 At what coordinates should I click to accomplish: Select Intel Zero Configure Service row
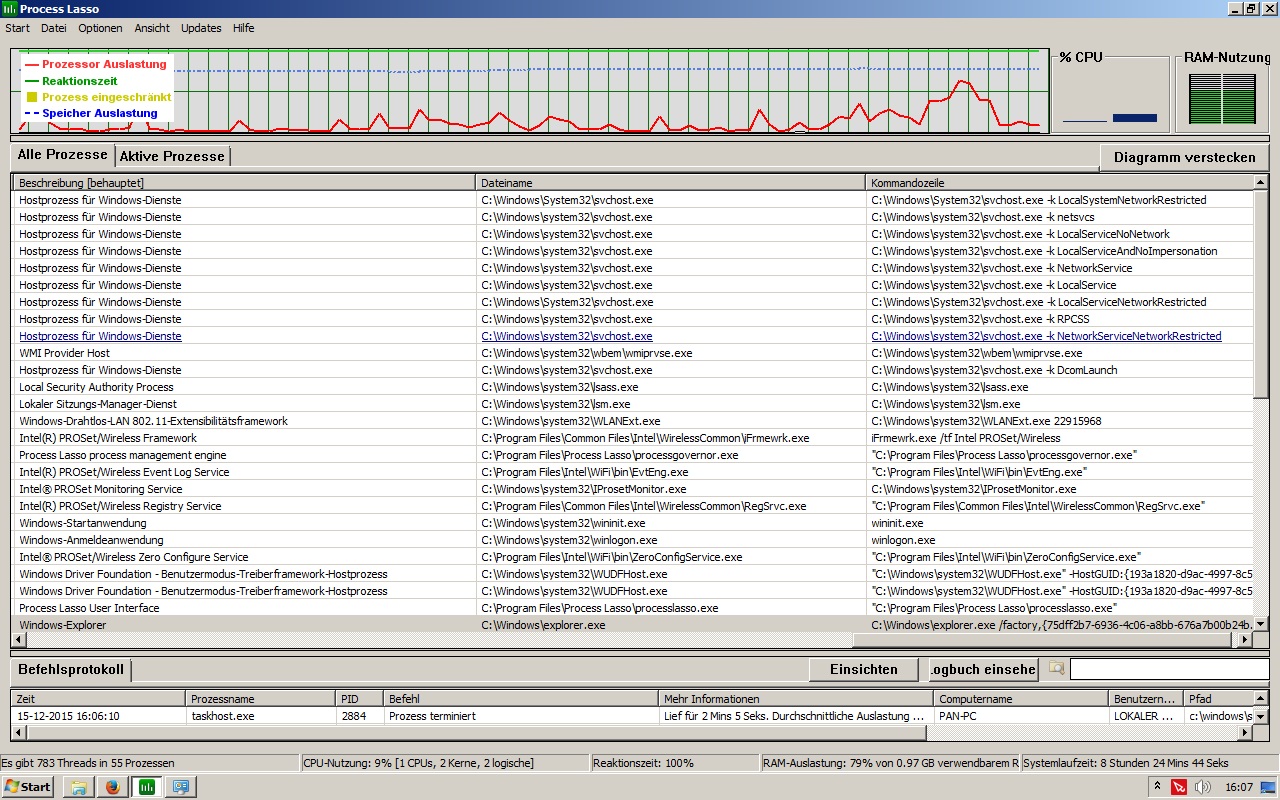(632, 557)
